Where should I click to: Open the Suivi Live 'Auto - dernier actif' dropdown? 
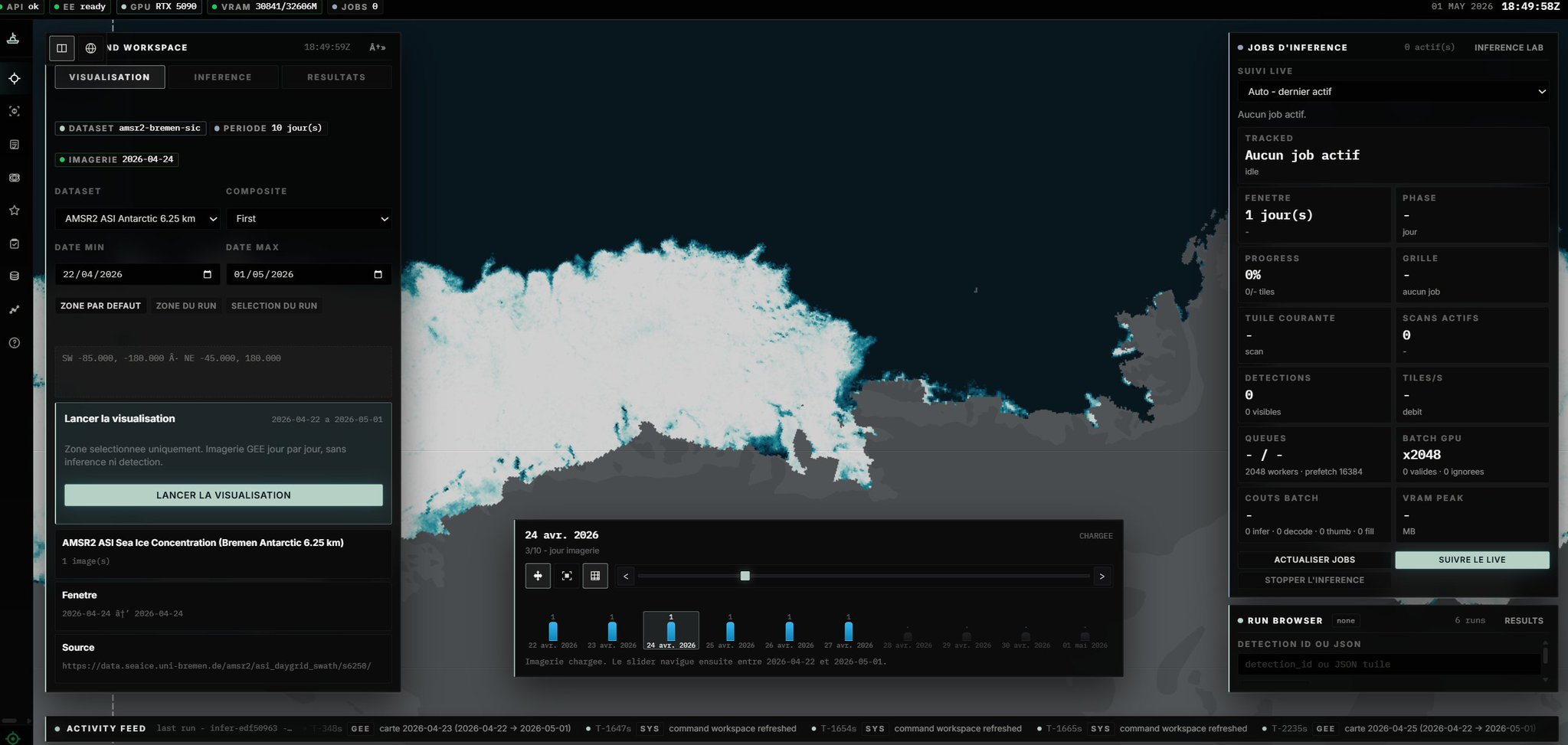coord(1393,92)
